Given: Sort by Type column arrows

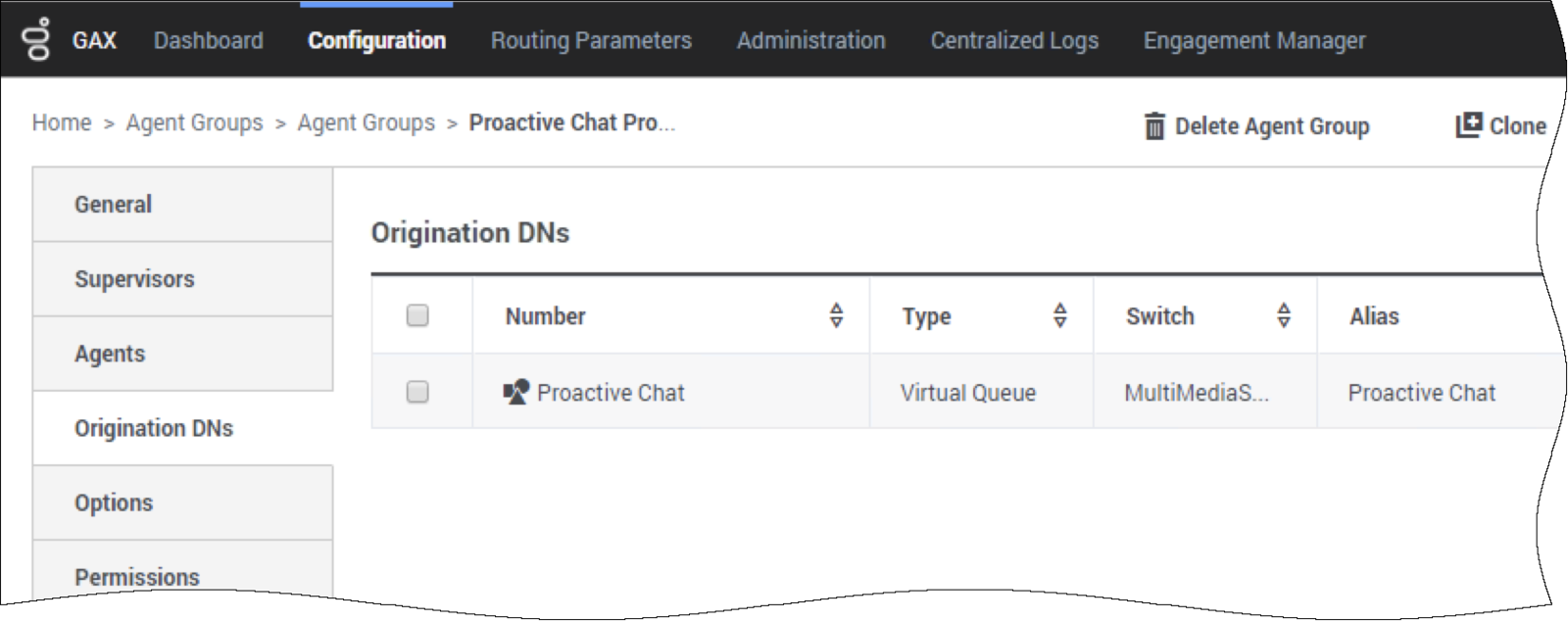Looking at the screenshot, I should [1059, 315].
